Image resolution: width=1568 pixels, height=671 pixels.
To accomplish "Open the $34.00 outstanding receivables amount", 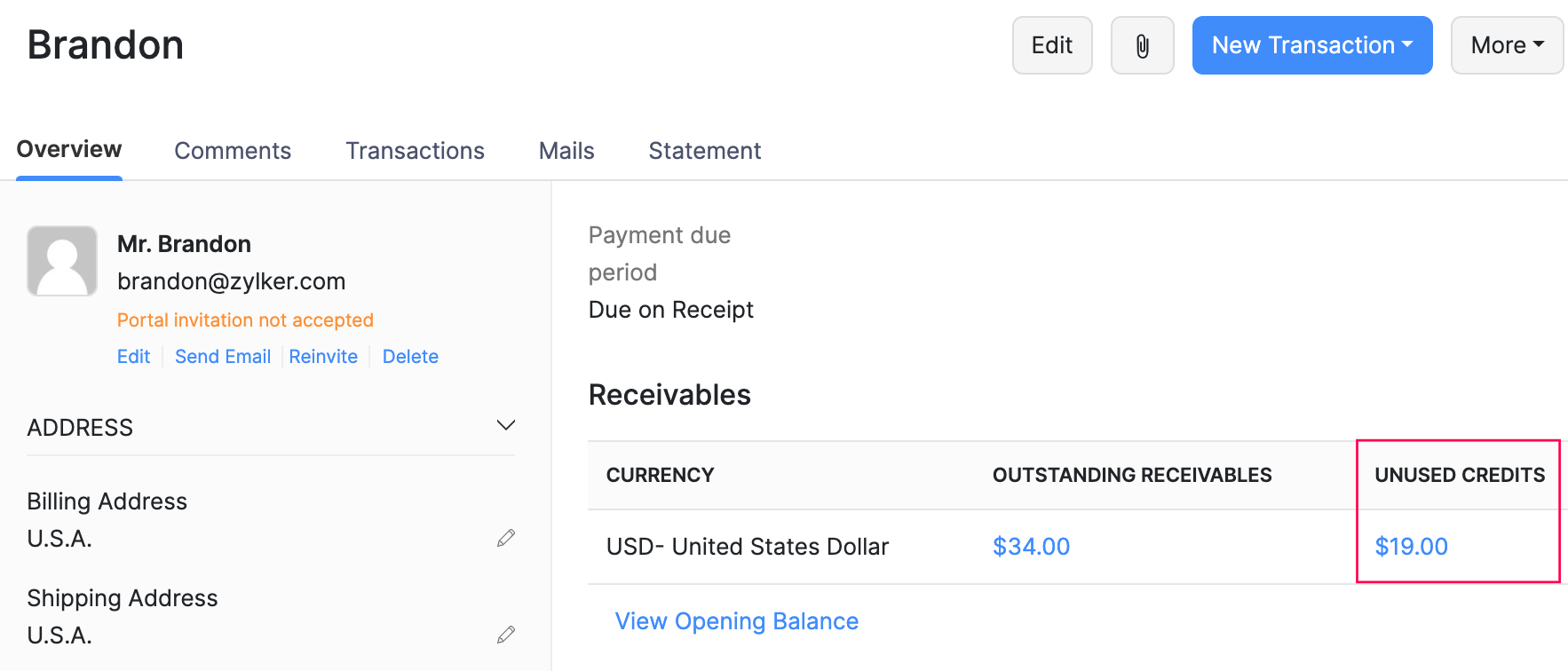I will coord(1031,547).
